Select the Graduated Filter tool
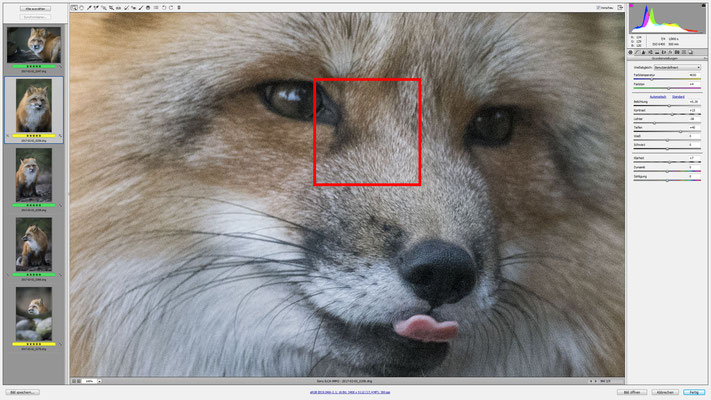711x400 pixels. point(148,8)
